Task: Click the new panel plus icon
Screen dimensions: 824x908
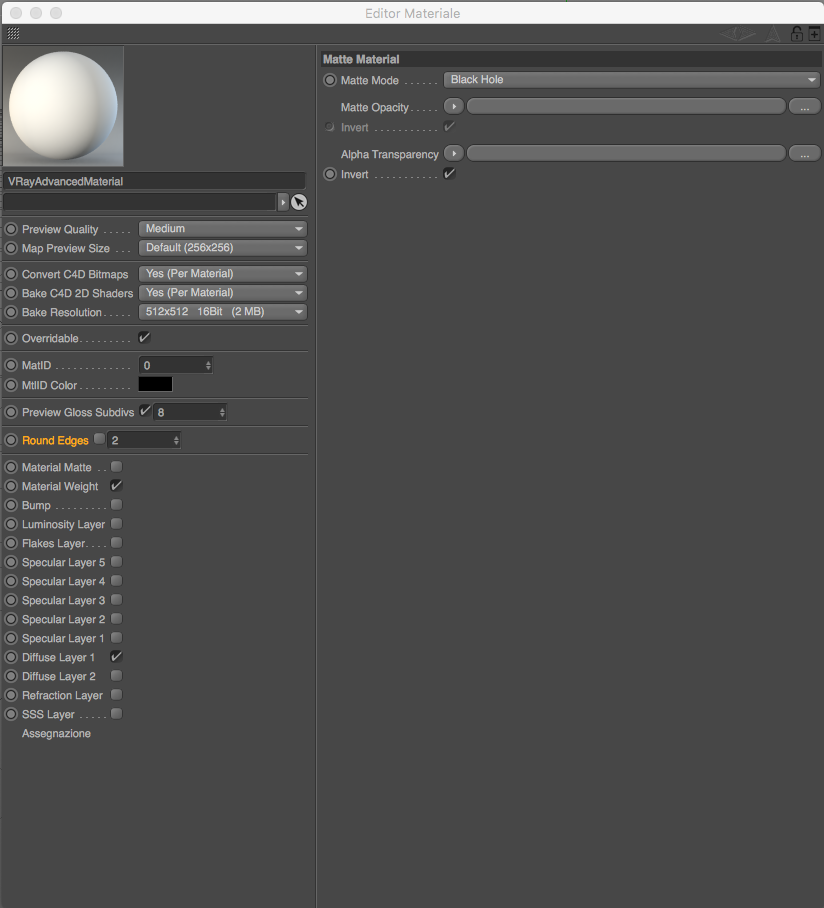Action: (814, 34)
